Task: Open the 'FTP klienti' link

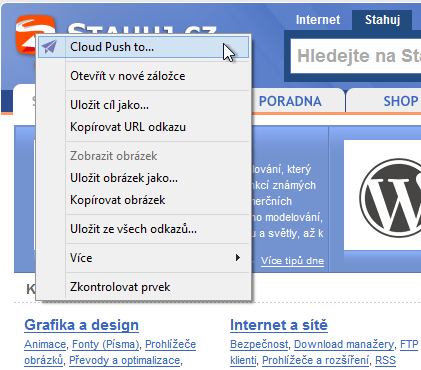Action: point(409,344)
